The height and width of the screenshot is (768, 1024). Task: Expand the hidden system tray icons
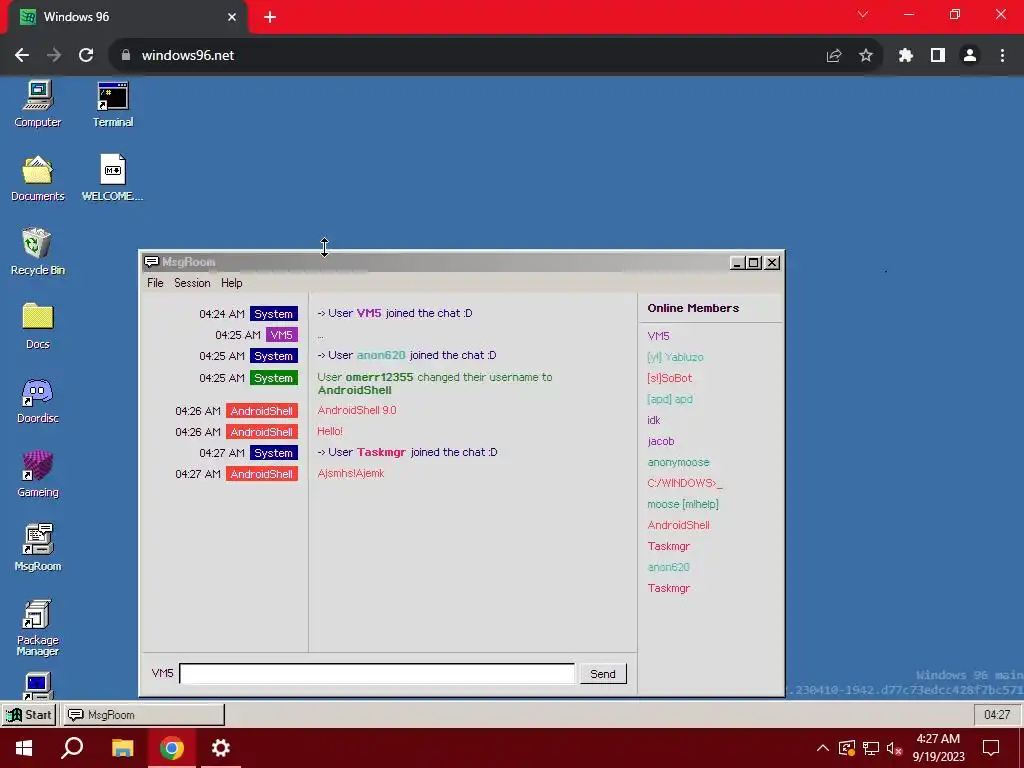pyautogui.click(x=823, y=748)
